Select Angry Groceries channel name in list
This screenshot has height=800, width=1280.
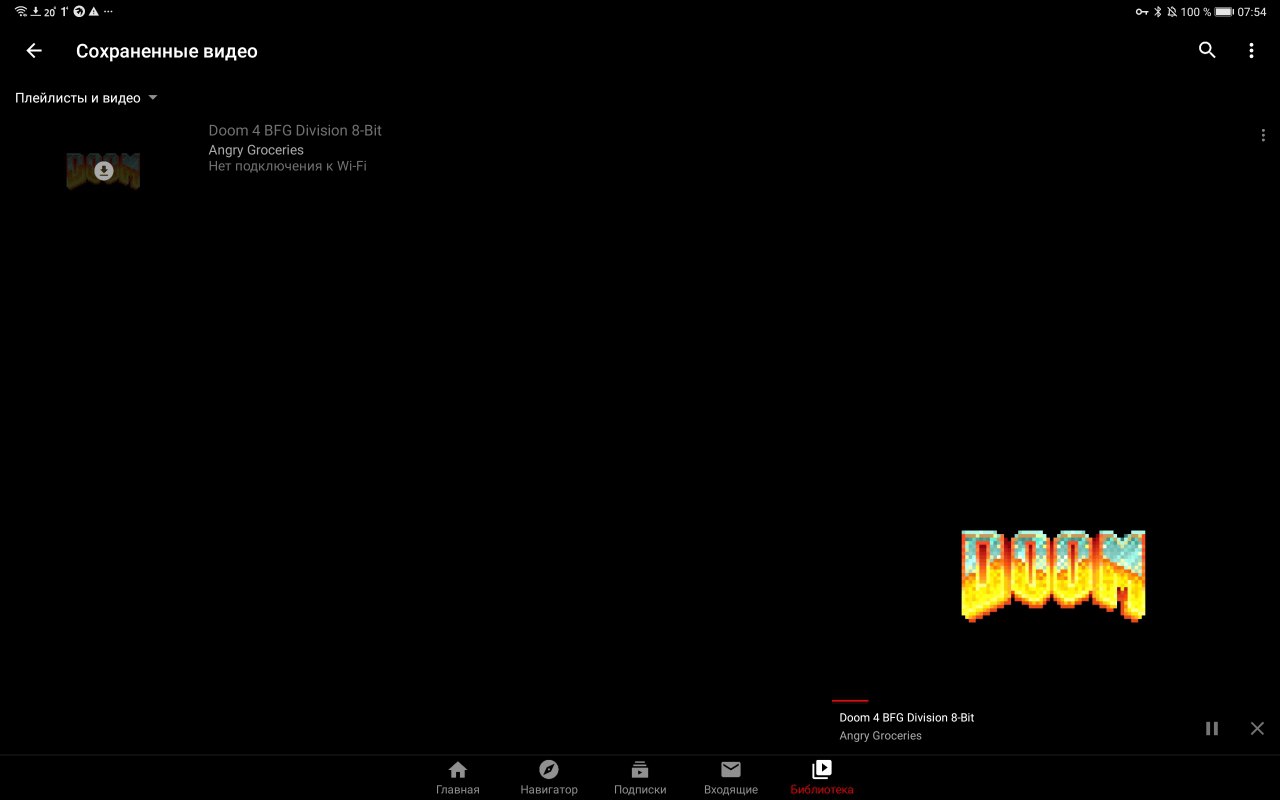(256, 150)
